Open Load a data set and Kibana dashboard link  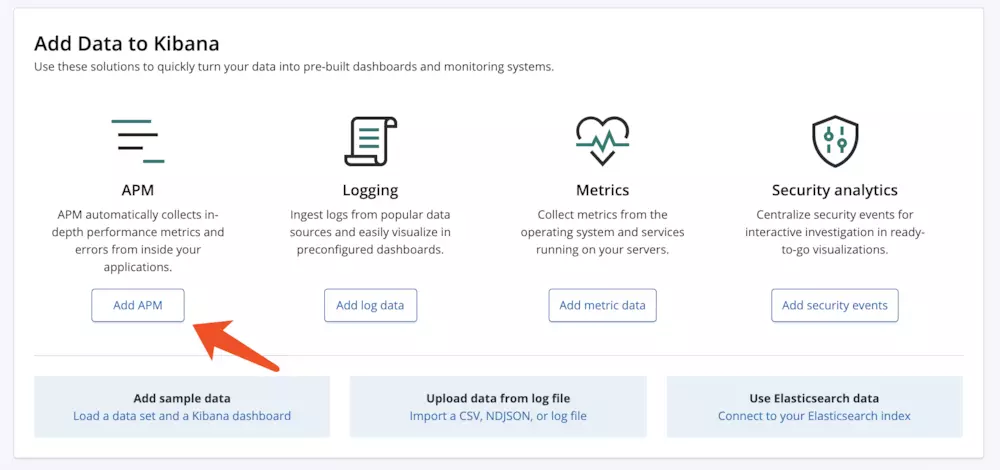pyautogui.click(x=182, y=416)
